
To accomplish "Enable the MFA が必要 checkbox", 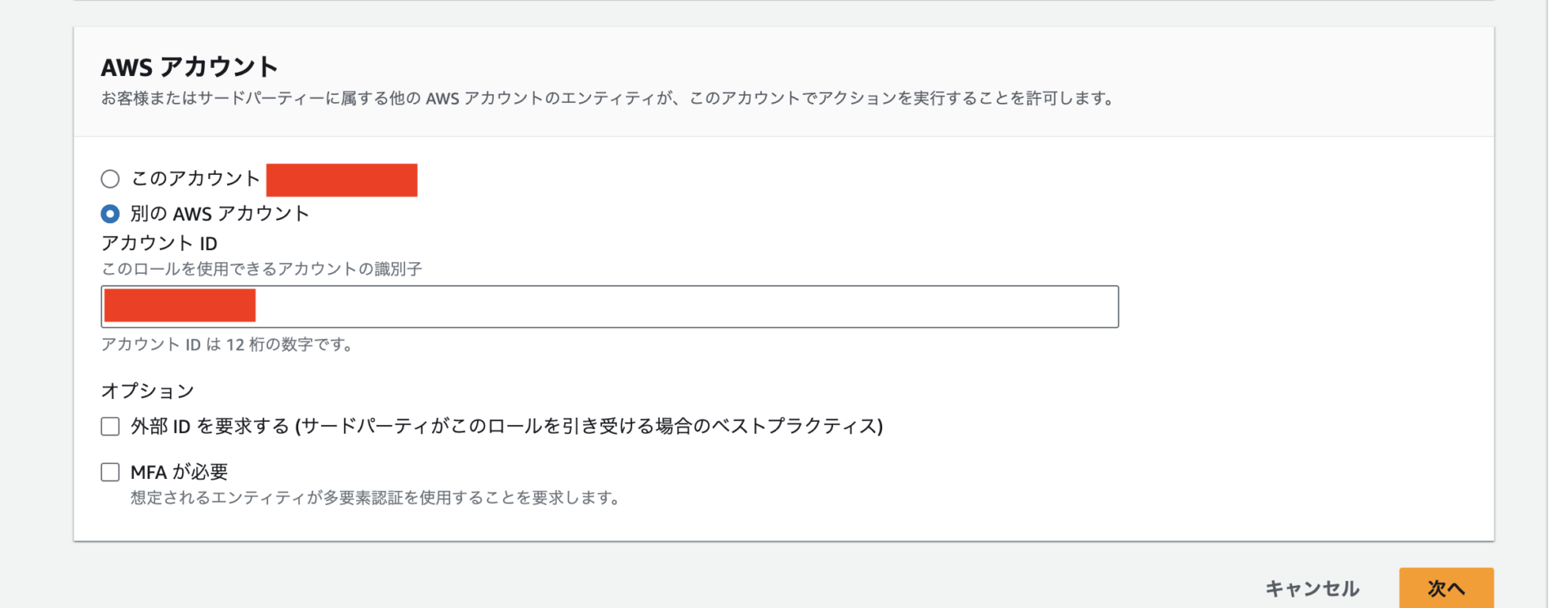I will point(110,472).
